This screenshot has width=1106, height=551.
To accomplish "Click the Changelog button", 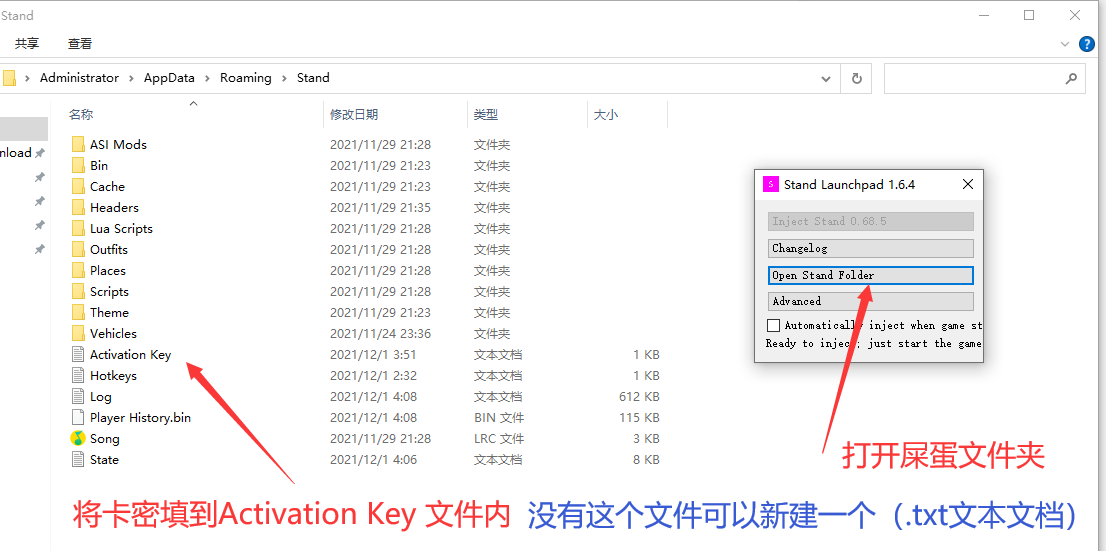I will pyautogui.click(x=870, y=248).
